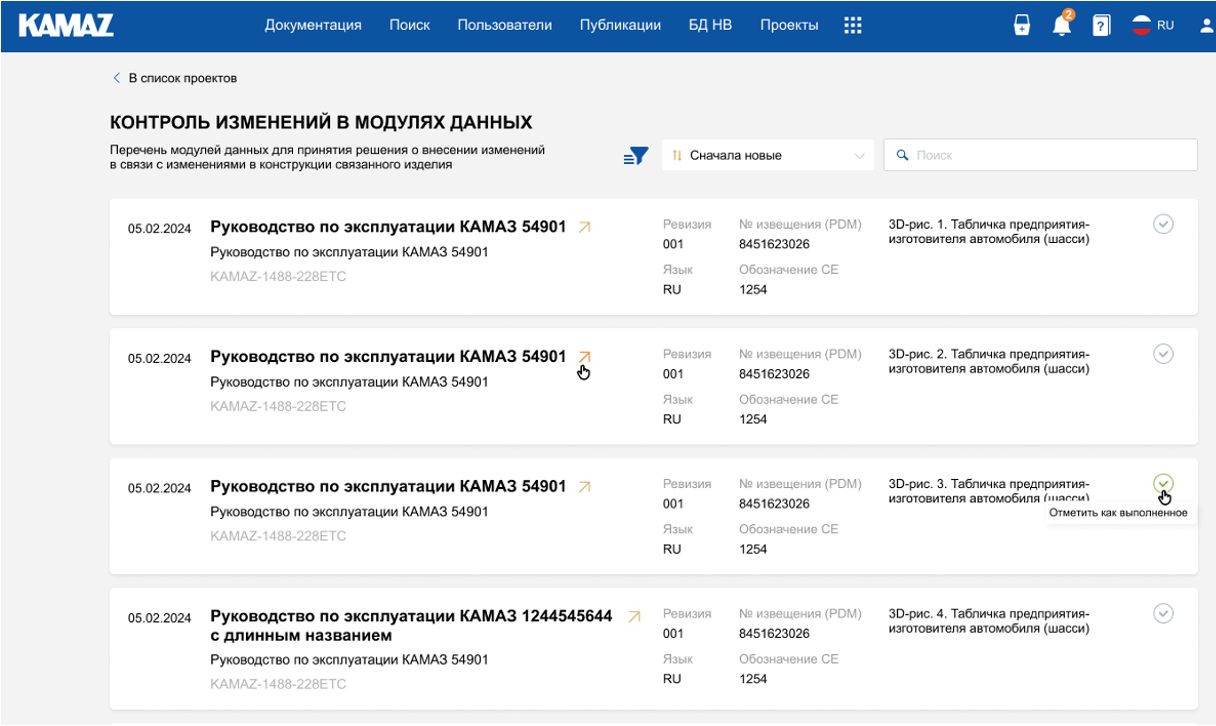Go back via 'В список проектов' link
This screenshot has height=726, width=1216.
pos(175,78)
